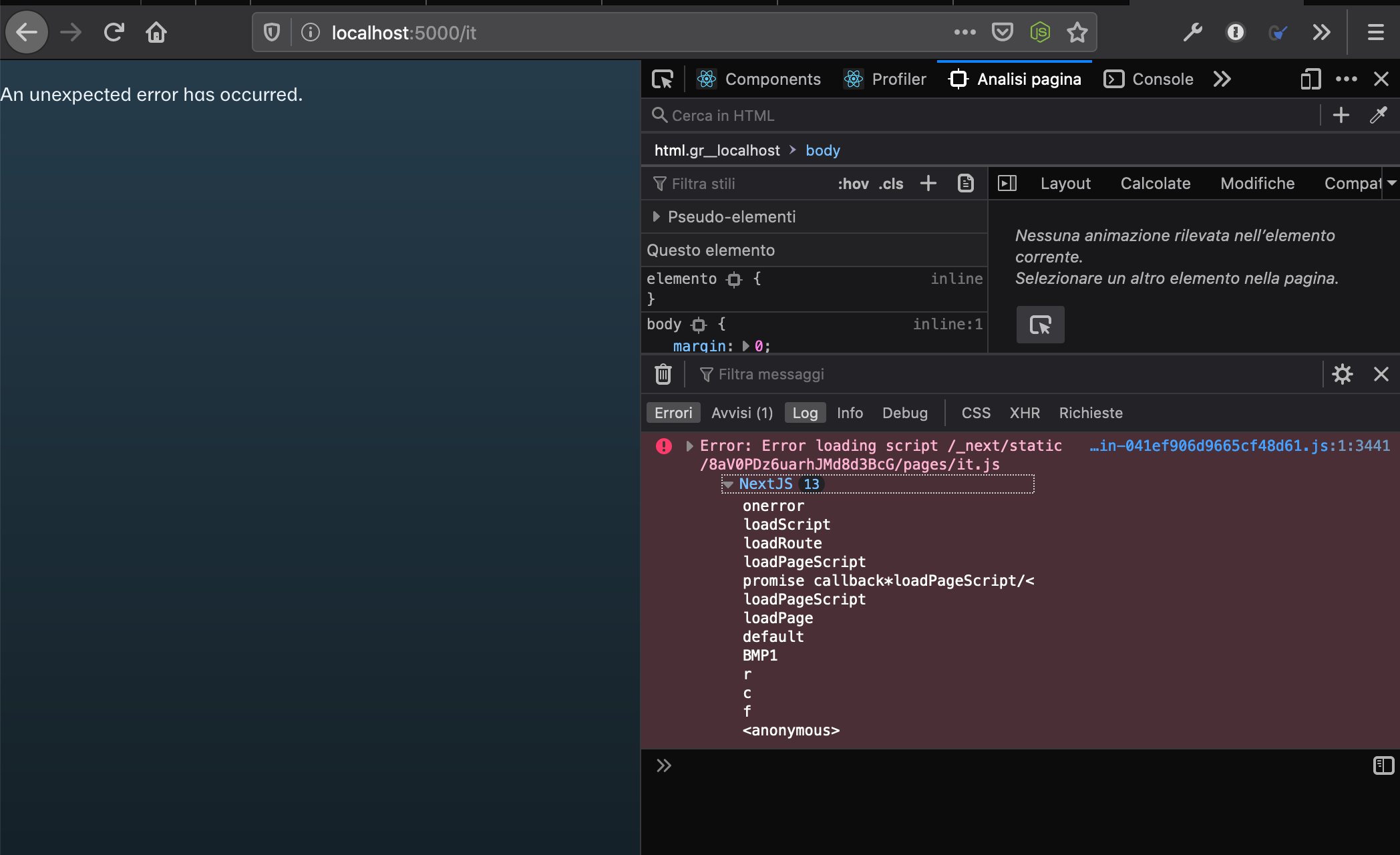Open devtools options three-dots menu

[1346, 79]
